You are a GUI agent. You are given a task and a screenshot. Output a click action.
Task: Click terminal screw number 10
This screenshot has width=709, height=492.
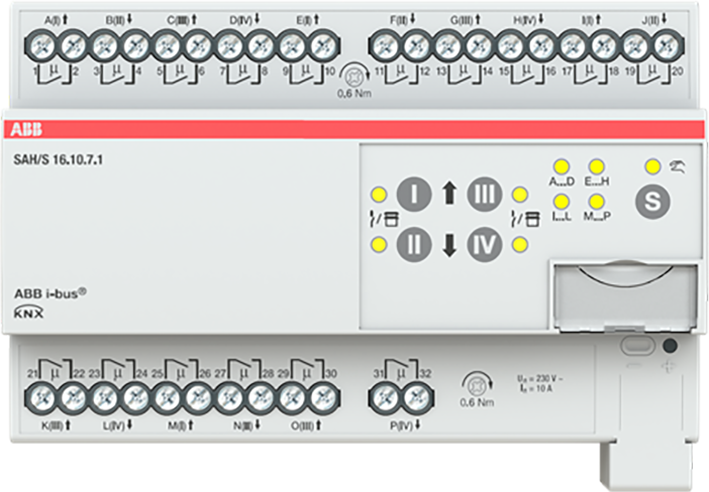324,46
